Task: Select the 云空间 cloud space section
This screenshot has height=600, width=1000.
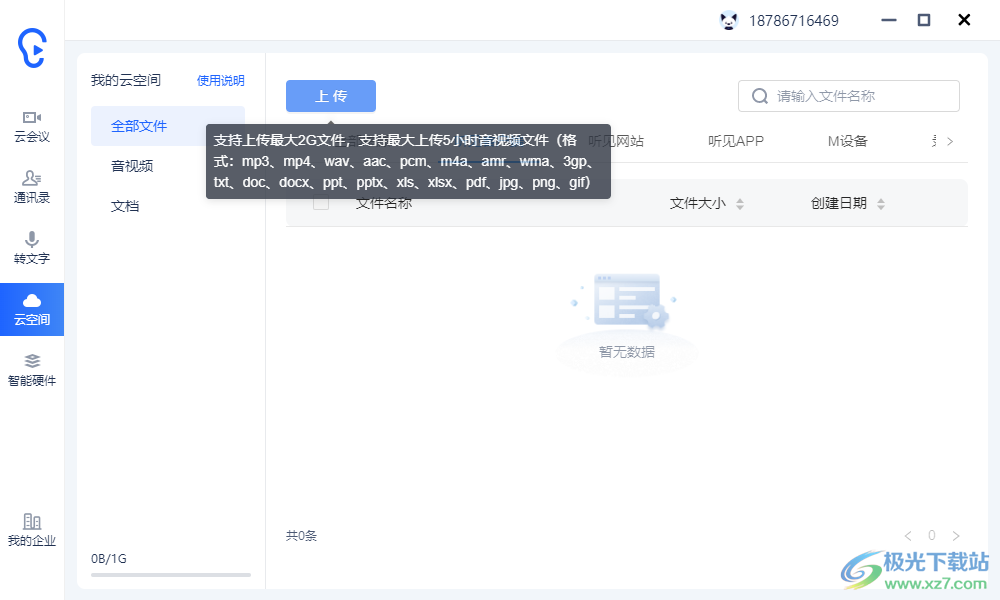Action: pyautogui.click(x=32, y=309)
